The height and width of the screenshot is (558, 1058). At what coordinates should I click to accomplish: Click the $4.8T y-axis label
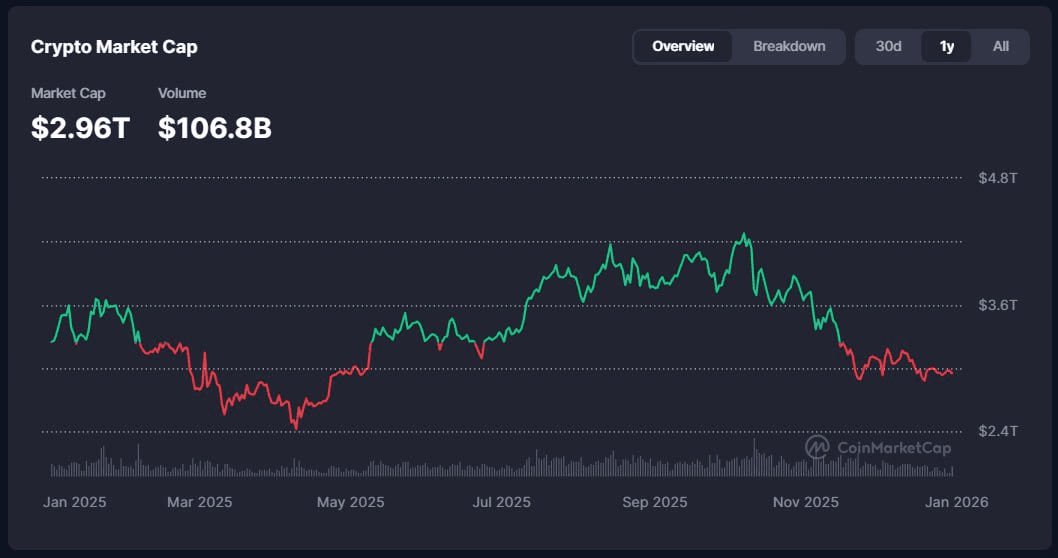pyautogui.click(x=997, y=178)
